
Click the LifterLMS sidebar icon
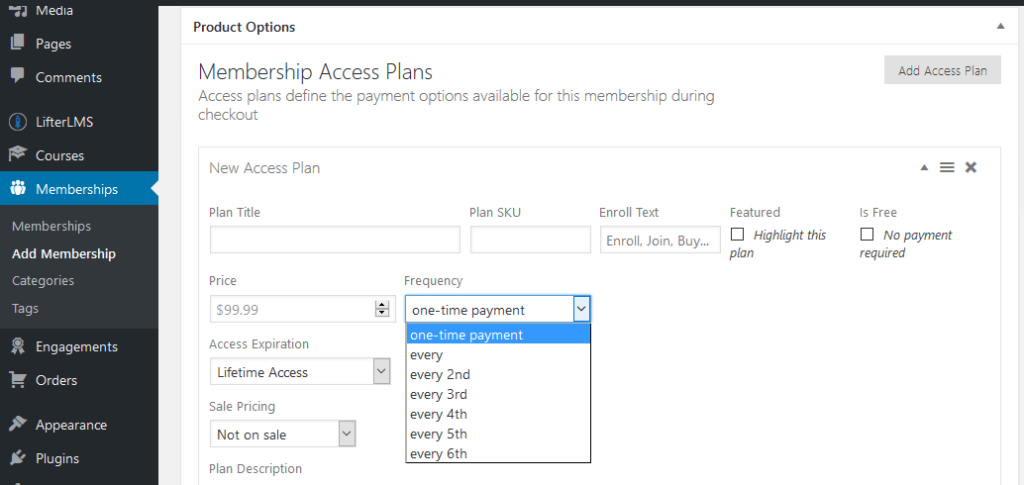[x=17, y=122]
